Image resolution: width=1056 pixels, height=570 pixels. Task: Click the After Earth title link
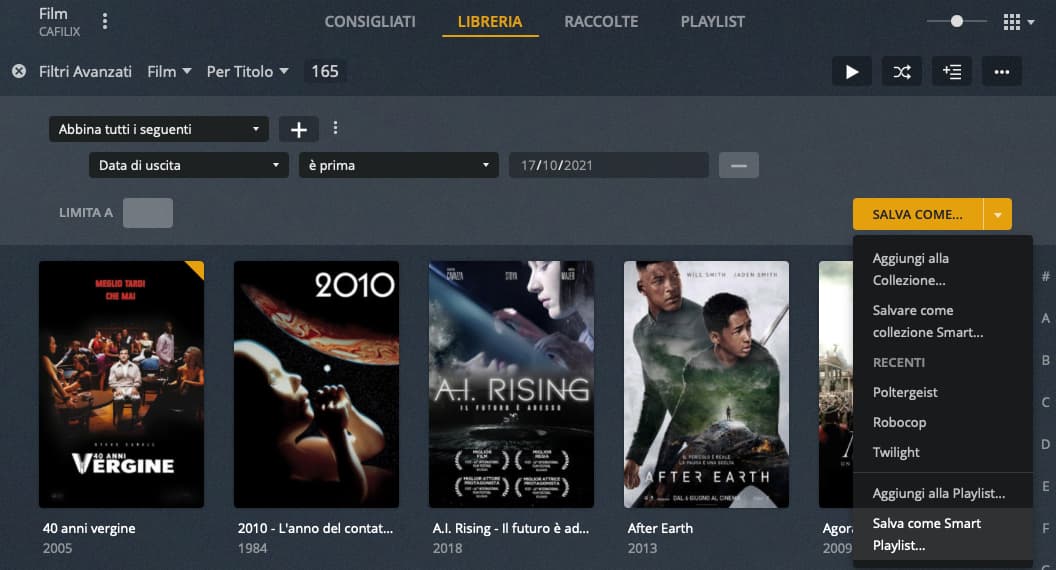tap(660, 528)
